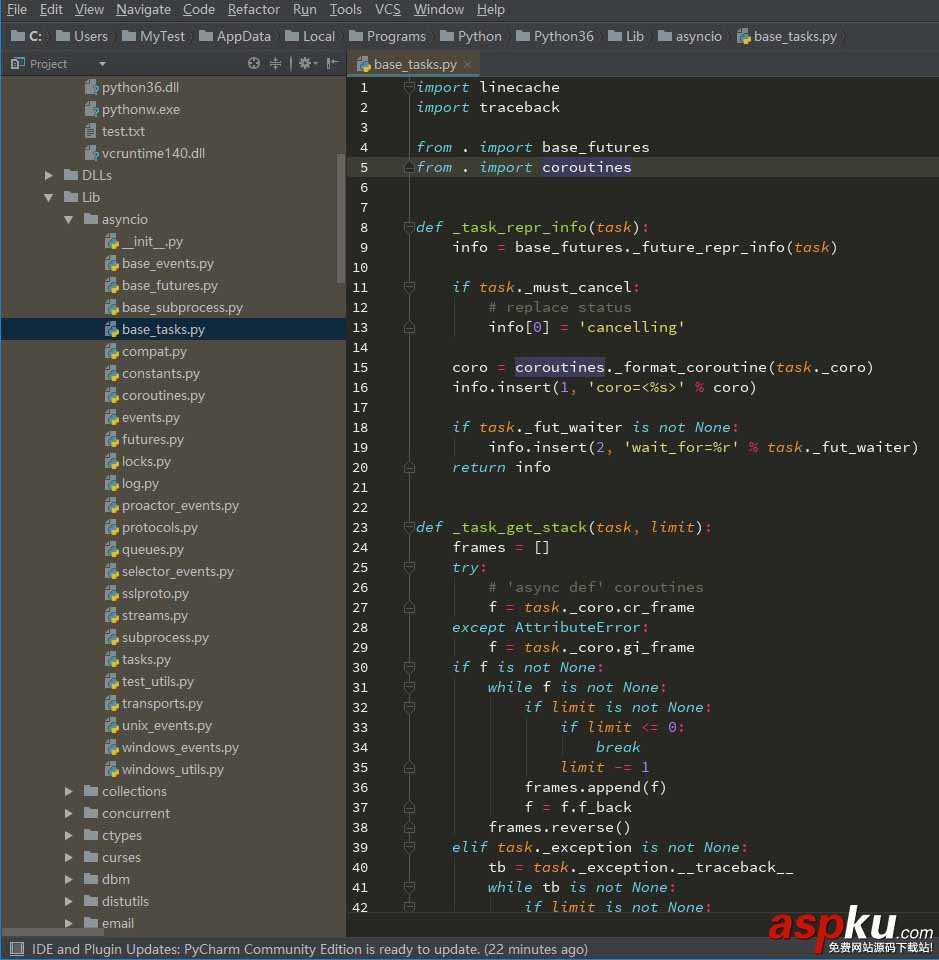This screenshot has width=939, height=960.
Task: Click the Programs breadcrumb folder
Action: tap(387, 36)
